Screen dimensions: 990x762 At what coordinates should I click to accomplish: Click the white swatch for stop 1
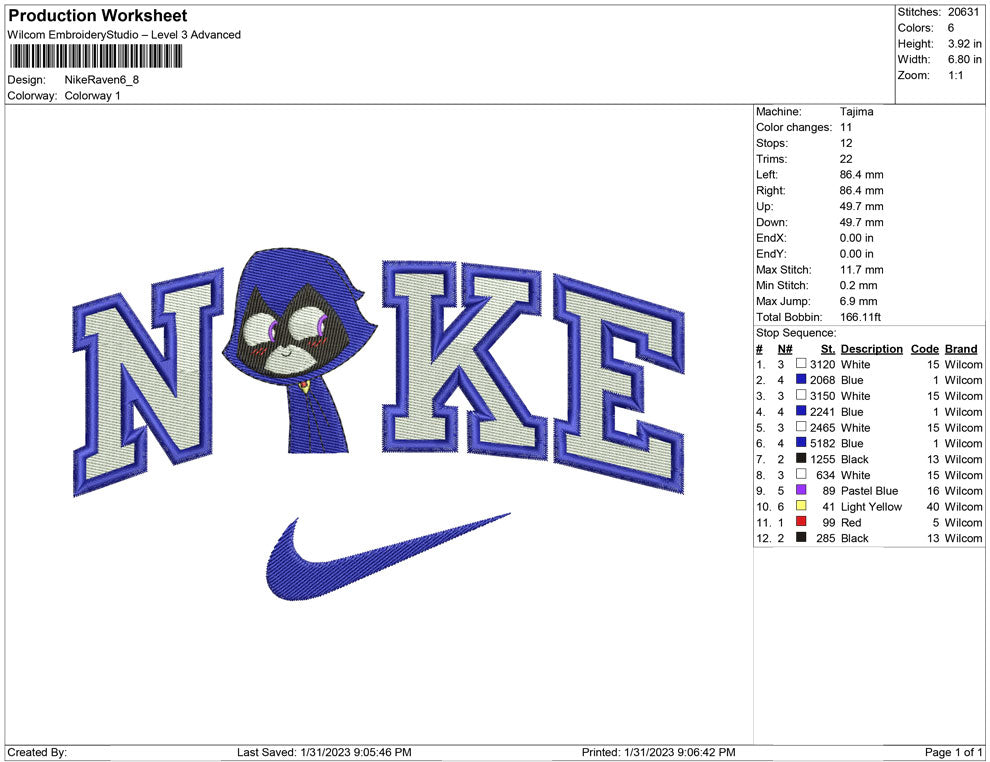(x=801, y=364)
